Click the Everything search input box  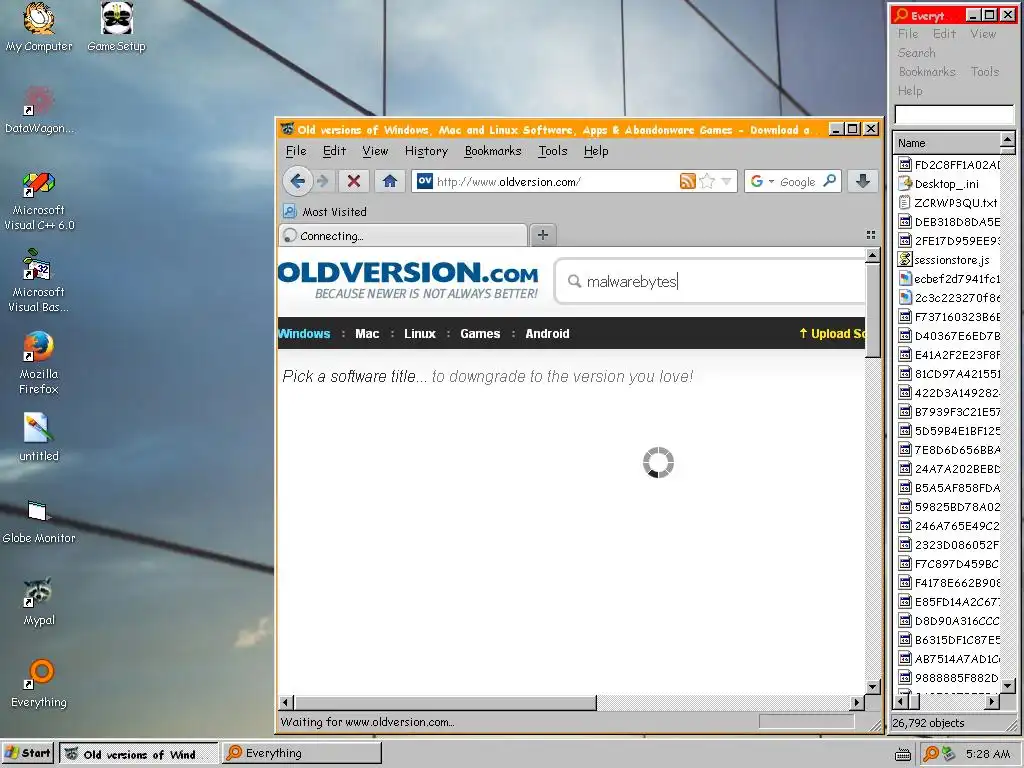pos(953,114)
